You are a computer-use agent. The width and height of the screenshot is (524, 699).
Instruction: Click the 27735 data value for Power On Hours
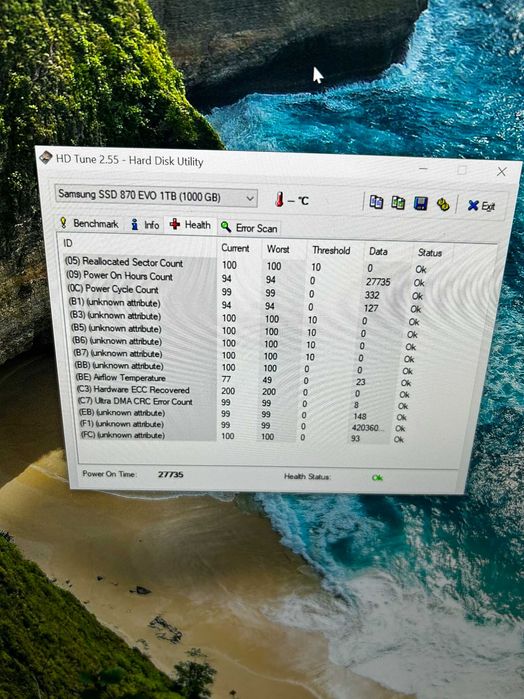[x=378, y=282]
